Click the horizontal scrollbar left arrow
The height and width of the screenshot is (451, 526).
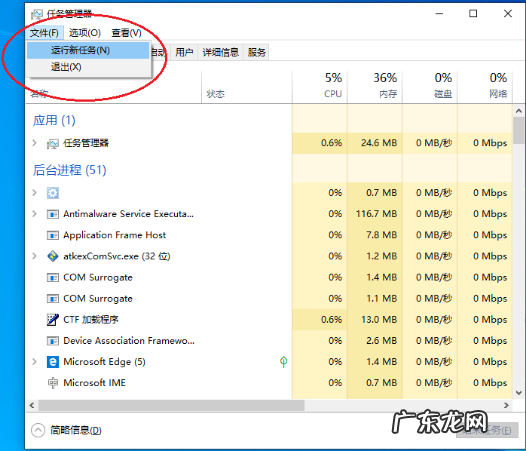[32, 405]
